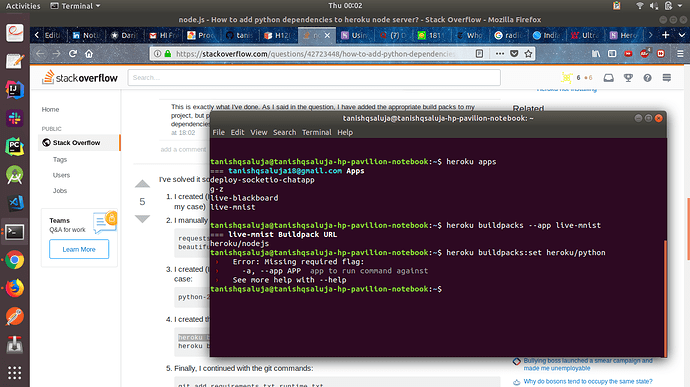
Task: Open PyCharm from the dock
Action: pos(15,147)
